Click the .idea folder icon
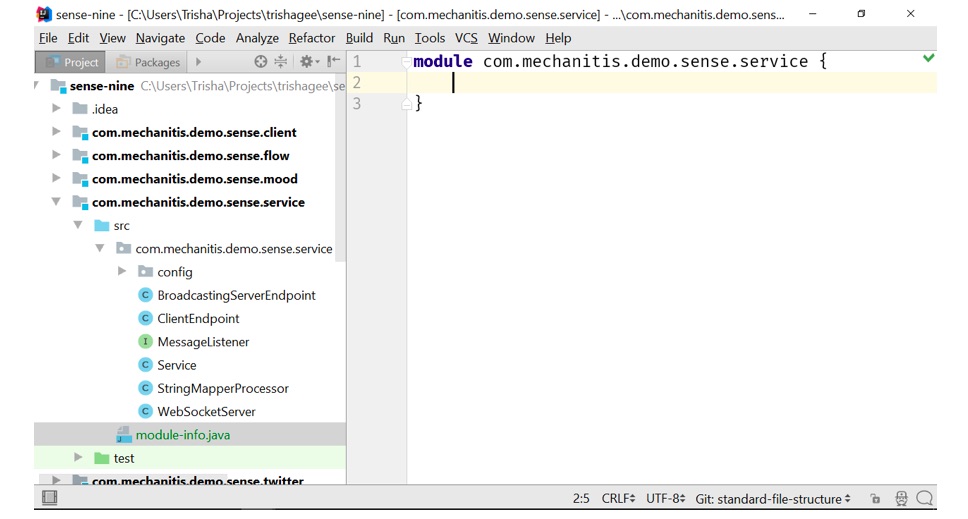 [x=80, y=109]
